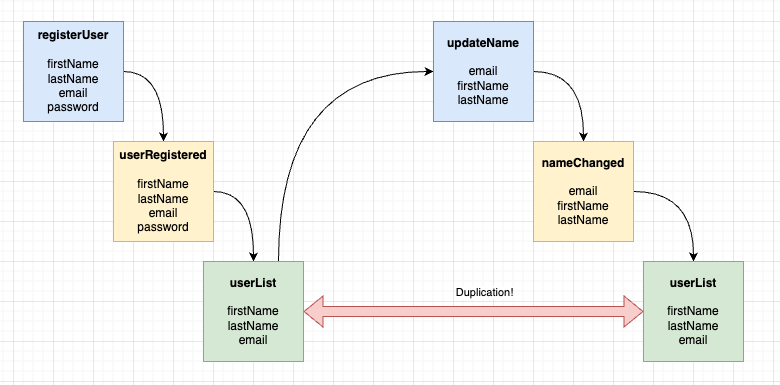This screenshot has height=385, width=780.
Task: Click the password field in userRegistered
Action: (x=163, y=227)
